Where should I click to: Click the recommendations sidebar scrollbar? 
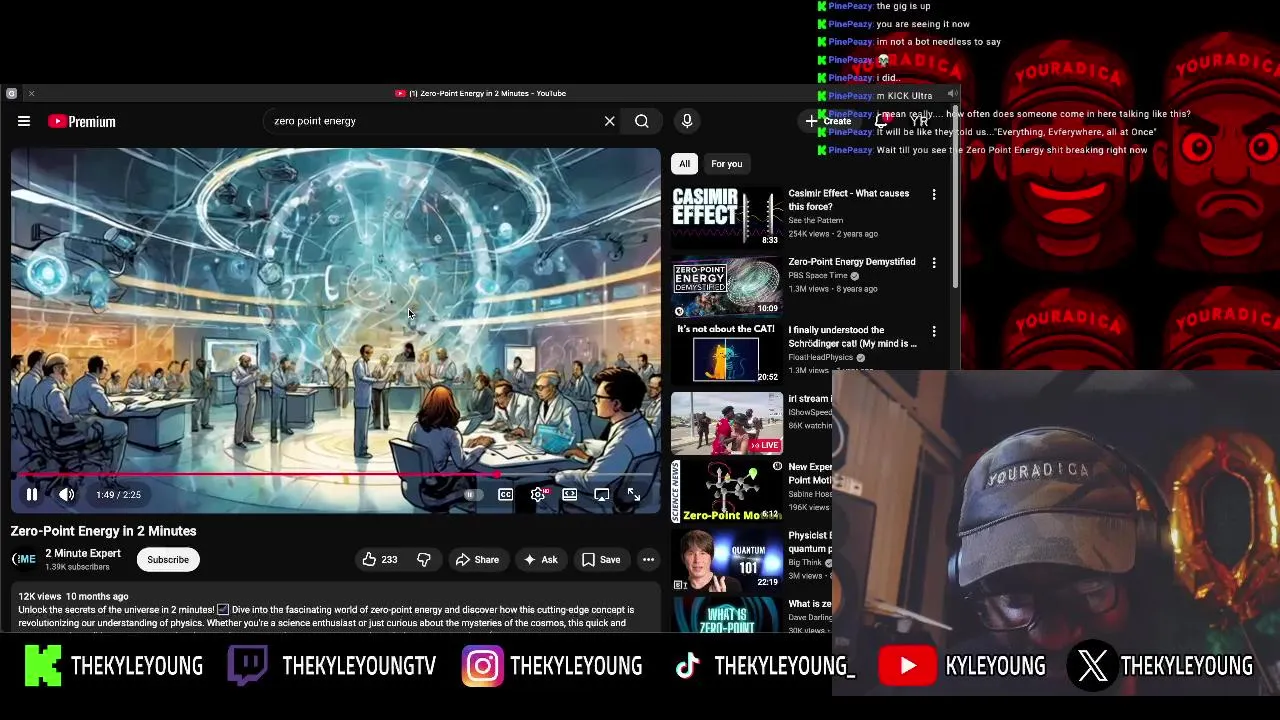pos(955,195)
